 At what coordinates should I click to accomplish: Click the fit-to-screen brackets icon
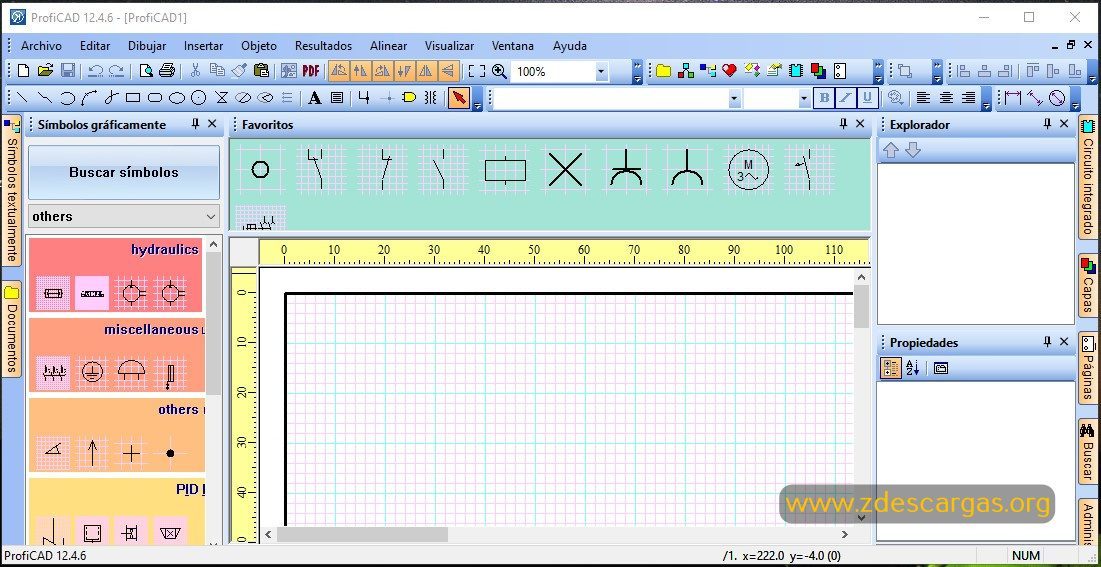pyautogui.click(x=477, y=71)
